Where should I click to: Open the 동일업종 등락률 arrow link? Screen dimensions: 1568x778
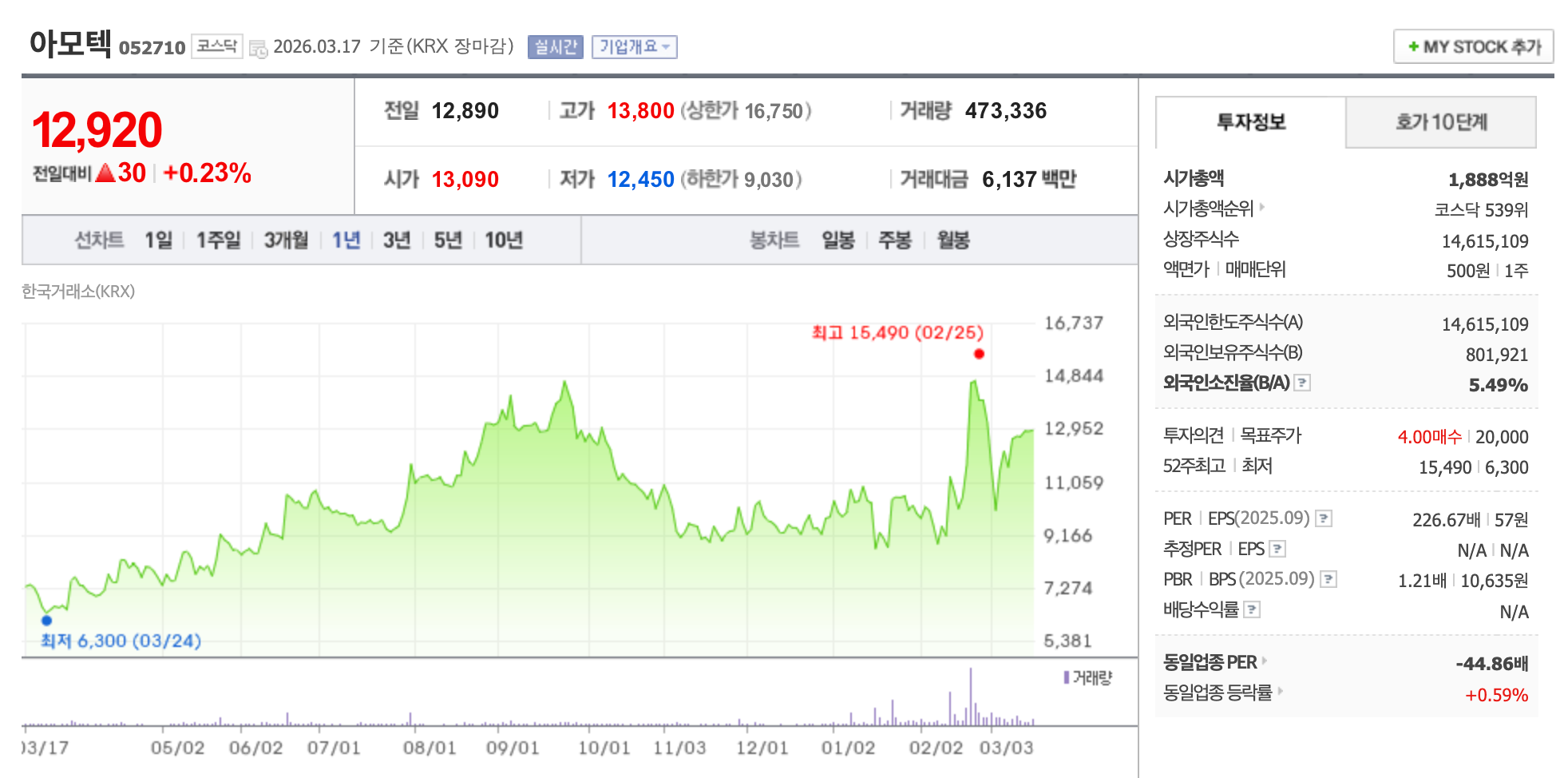pyautogui.click(x=1280, y=691)
